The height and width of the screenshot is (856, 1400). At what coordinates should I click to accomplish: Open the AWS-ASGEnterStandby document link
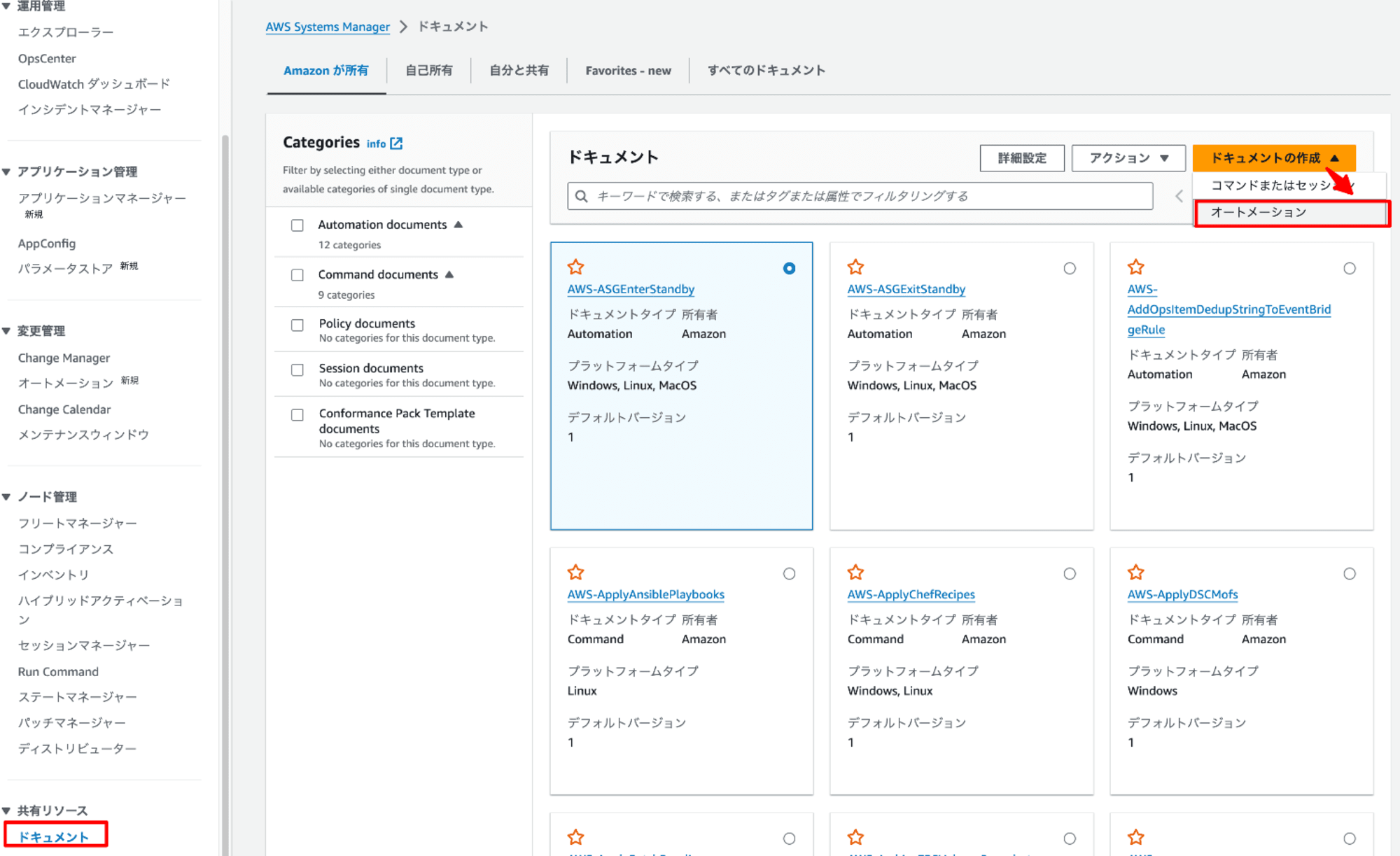(631, 289)
